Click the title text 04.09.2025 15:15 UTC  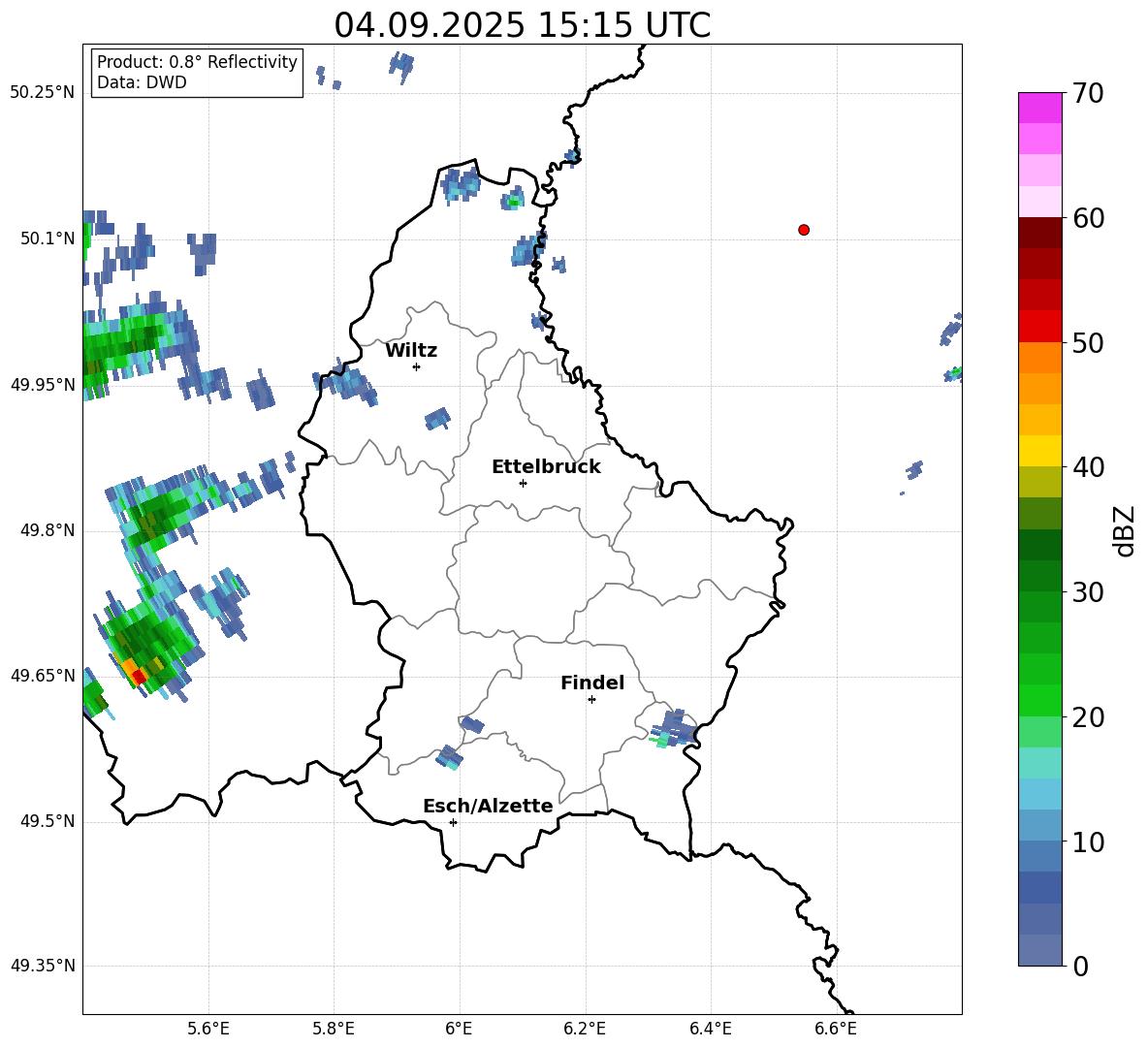pyautogui.click(x=522, y=25)
